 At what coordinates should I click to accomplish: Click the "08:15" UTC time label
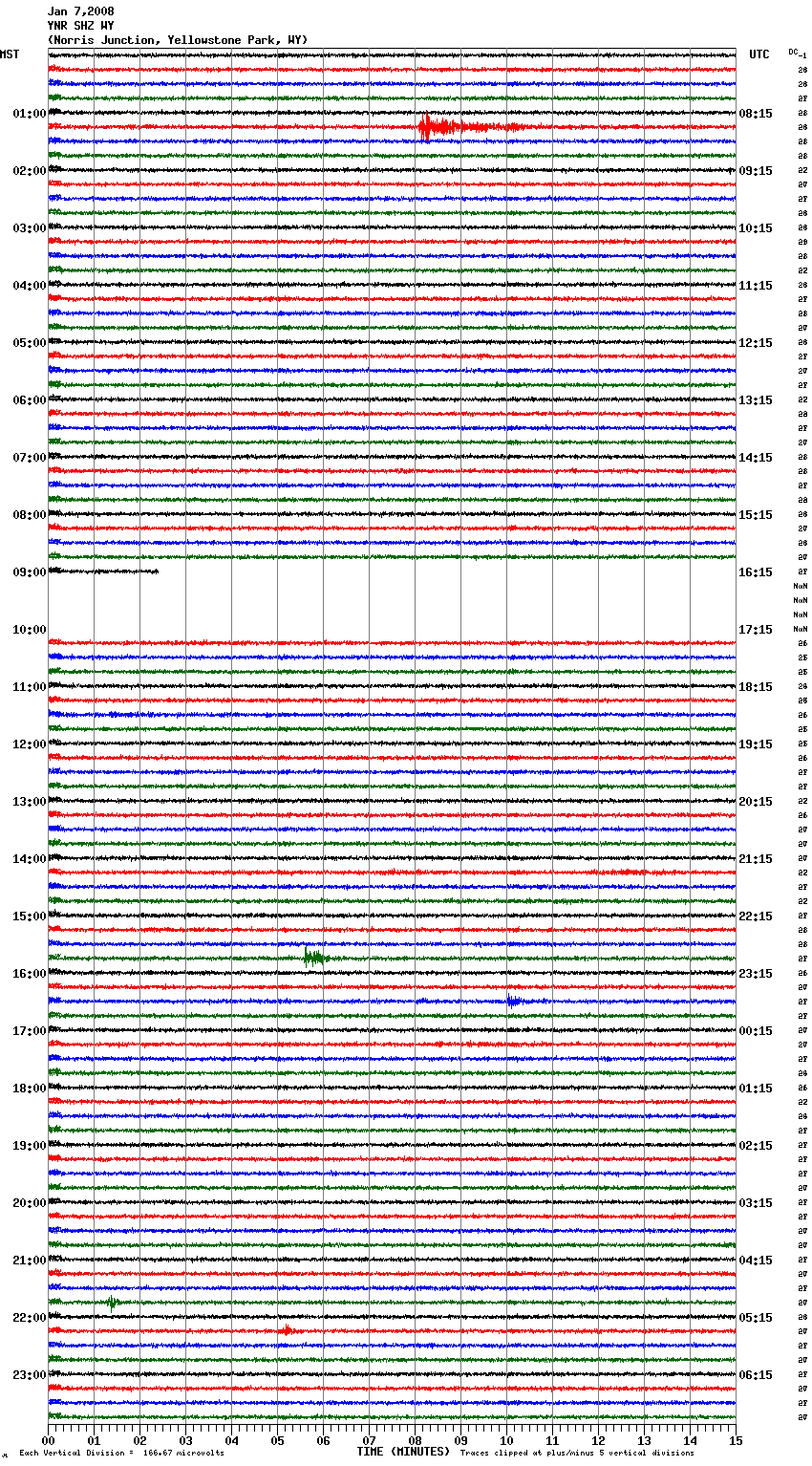coord(756,114)
